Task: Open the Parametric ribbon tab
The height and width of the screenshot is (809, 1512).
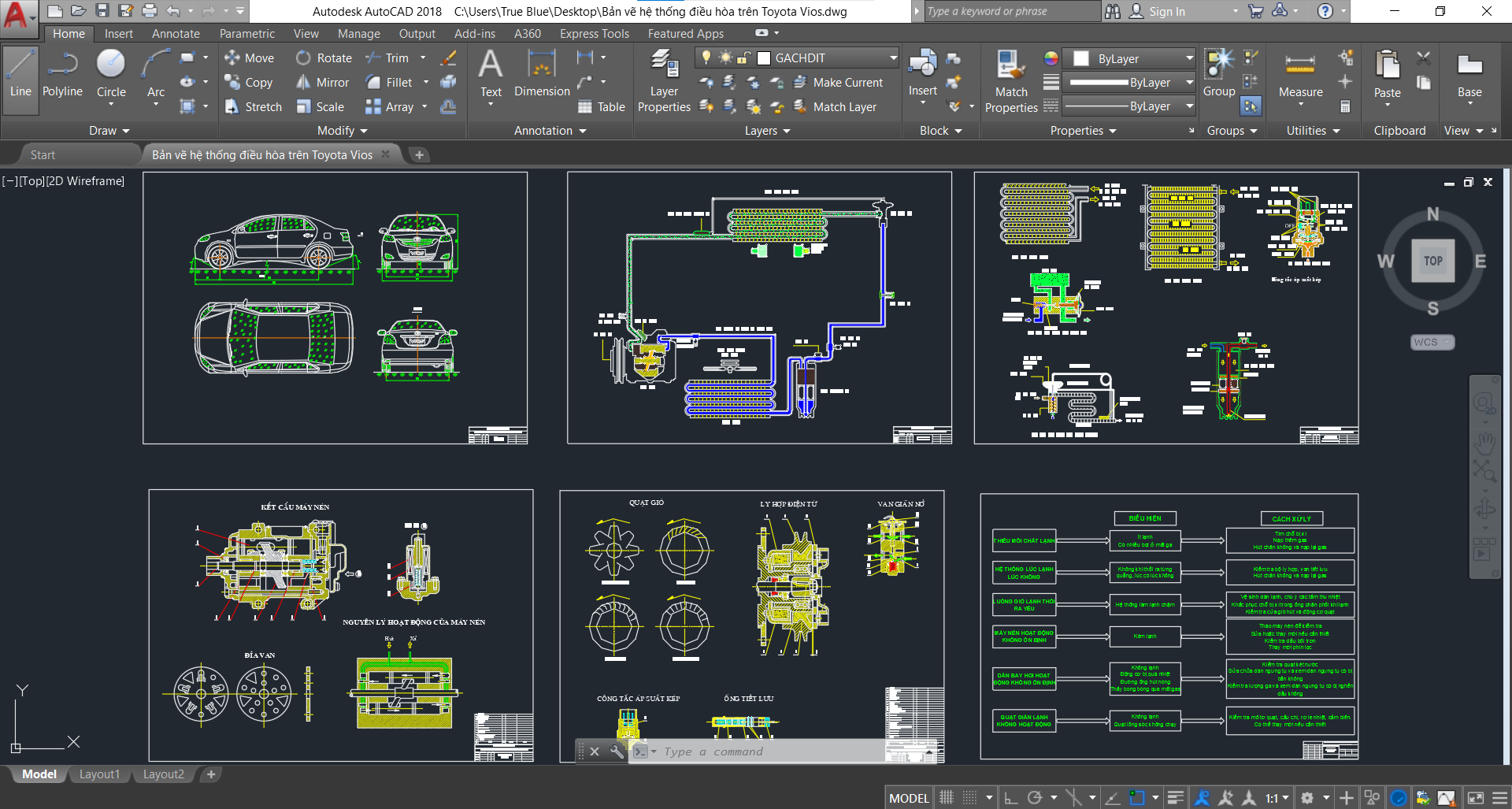Action: tap(247, 33)
